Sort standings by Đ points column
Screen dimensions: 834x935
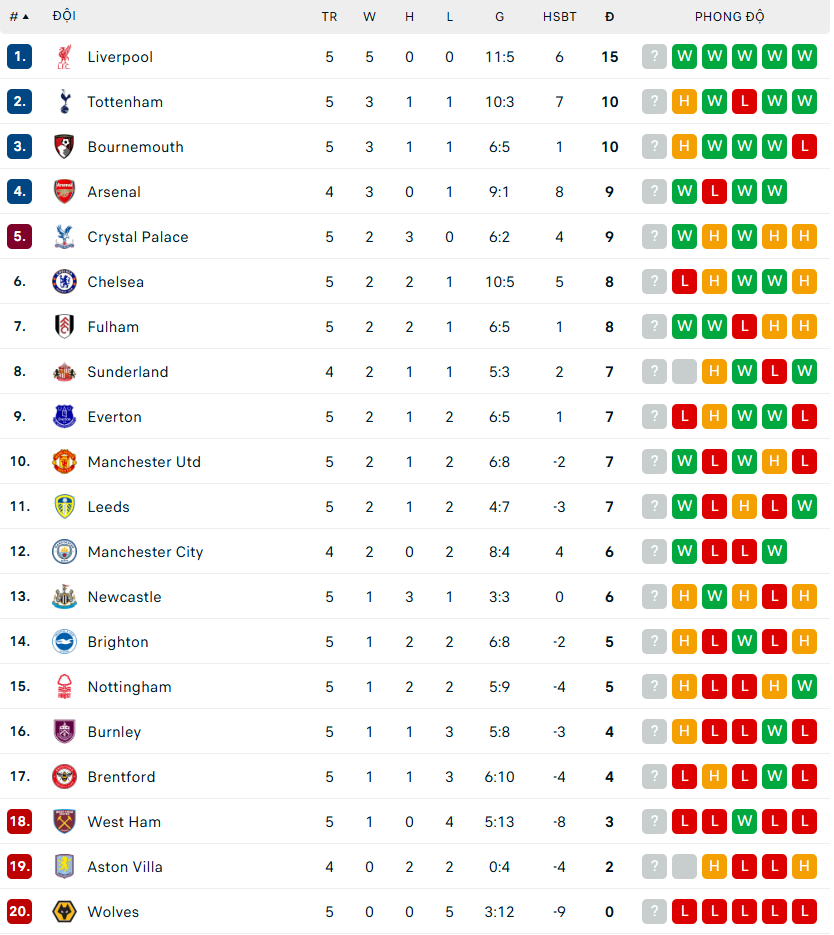609,17
